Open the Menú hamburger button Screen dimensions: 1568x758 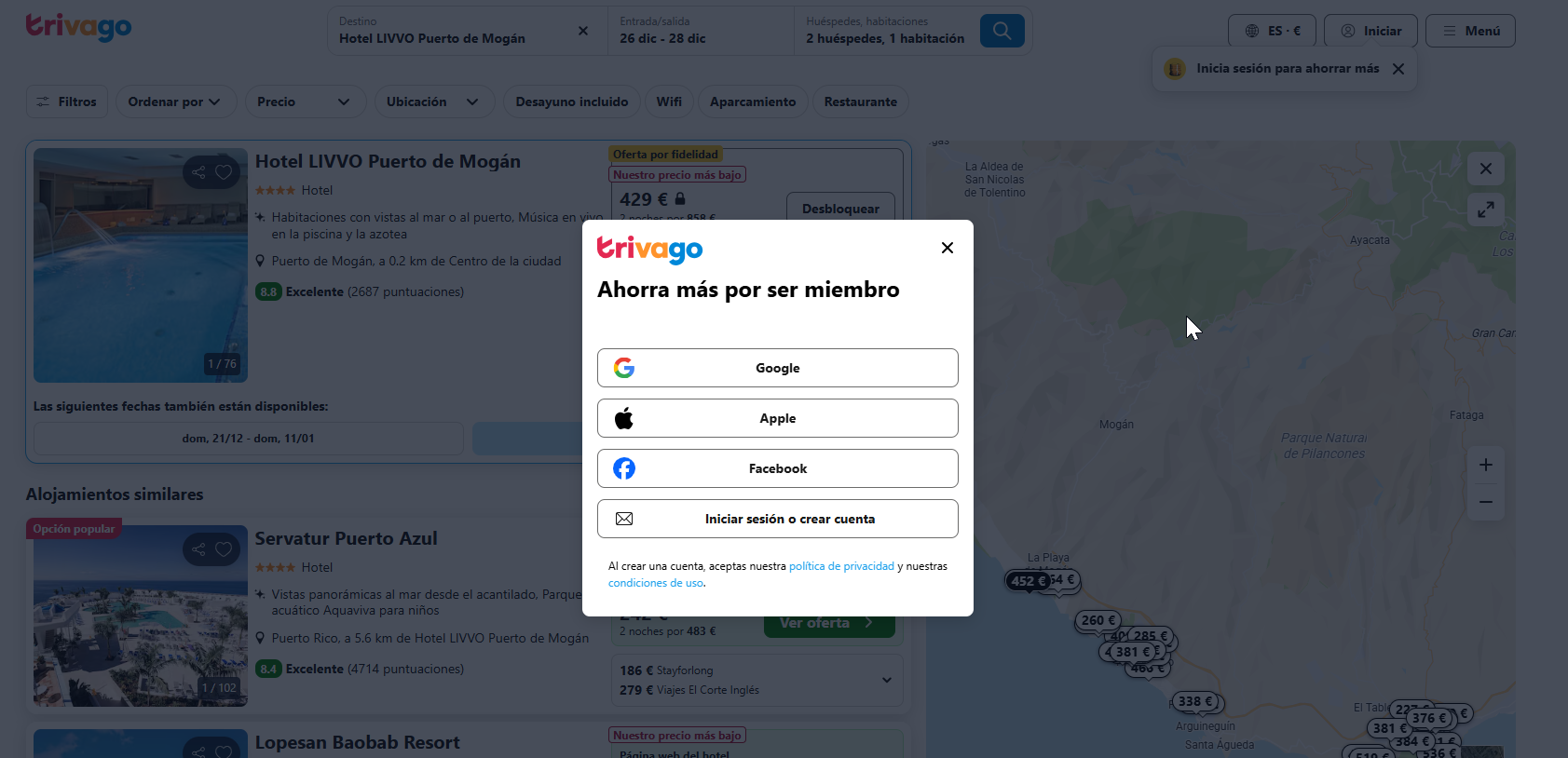(x=1470, y=31)
